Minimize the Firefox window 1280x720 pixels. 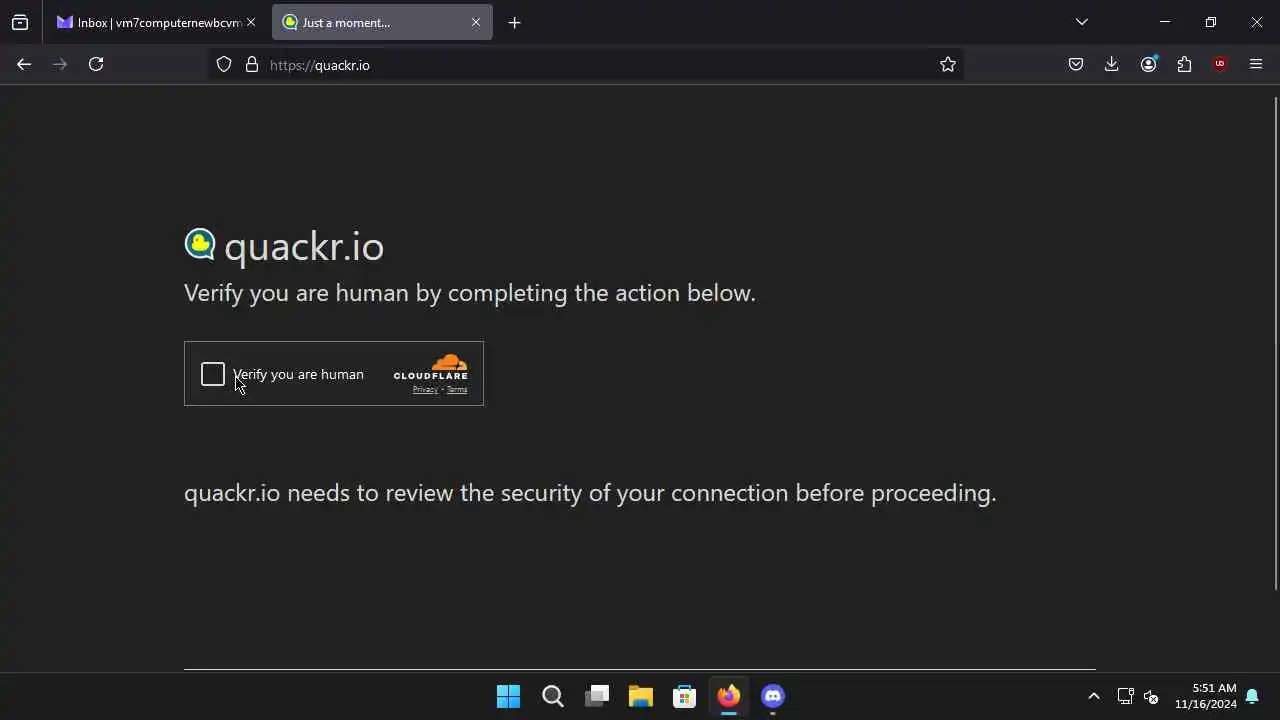(x=1164, y=22)
